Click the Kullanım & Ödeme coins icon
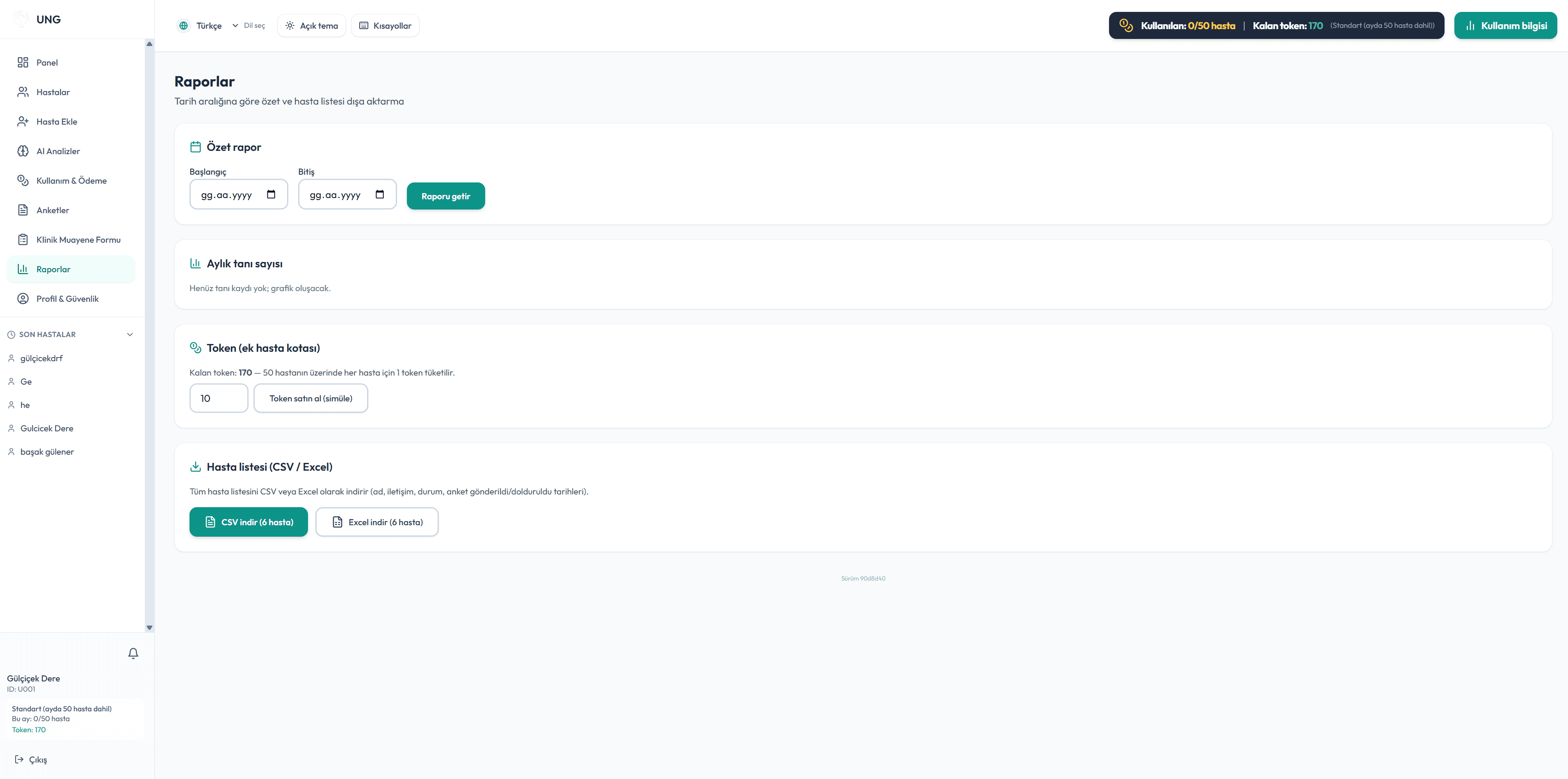The image size is (1568, 779). pos(23,180)
